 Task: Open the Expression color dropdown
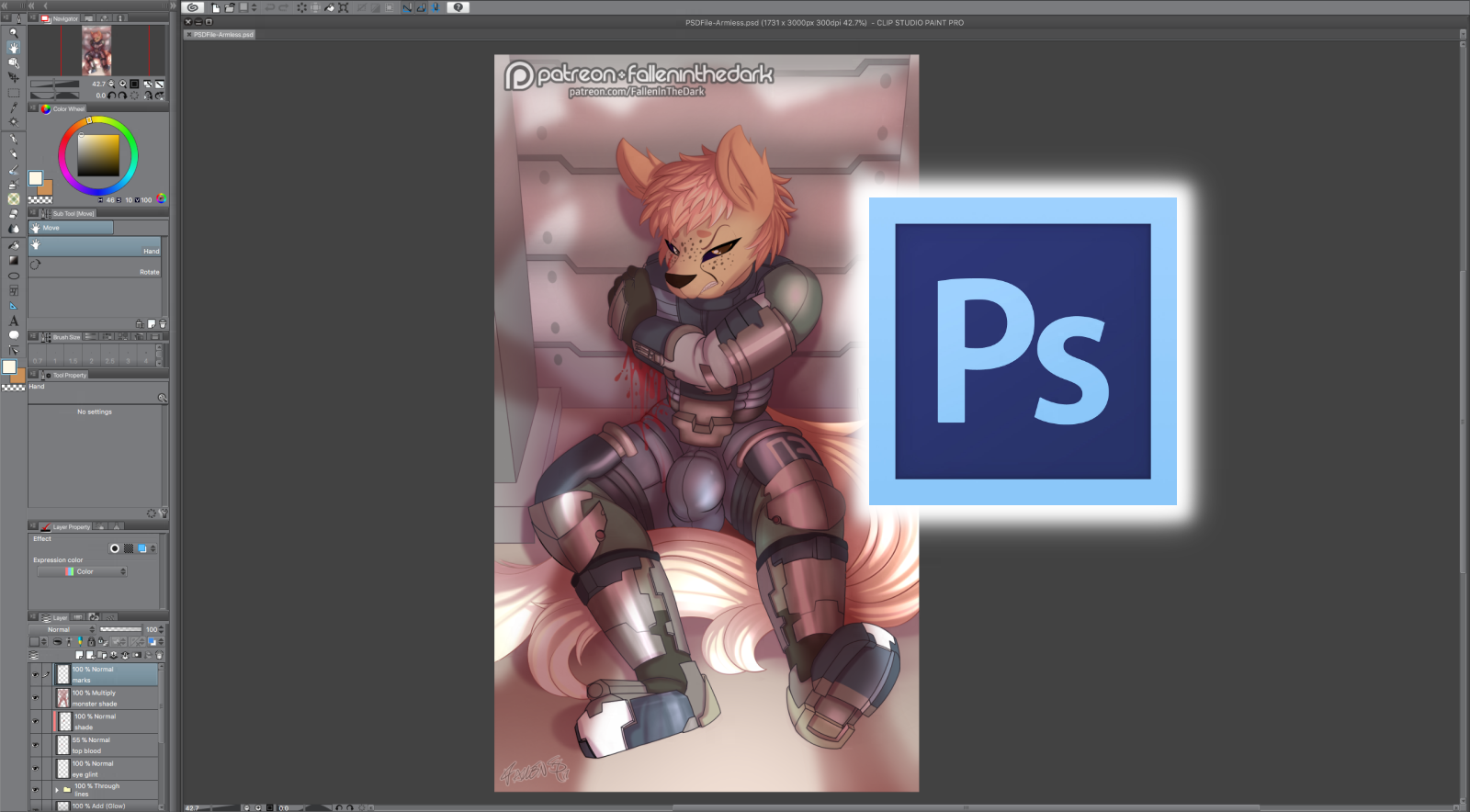pyautogui.click(x=83, y=571)
